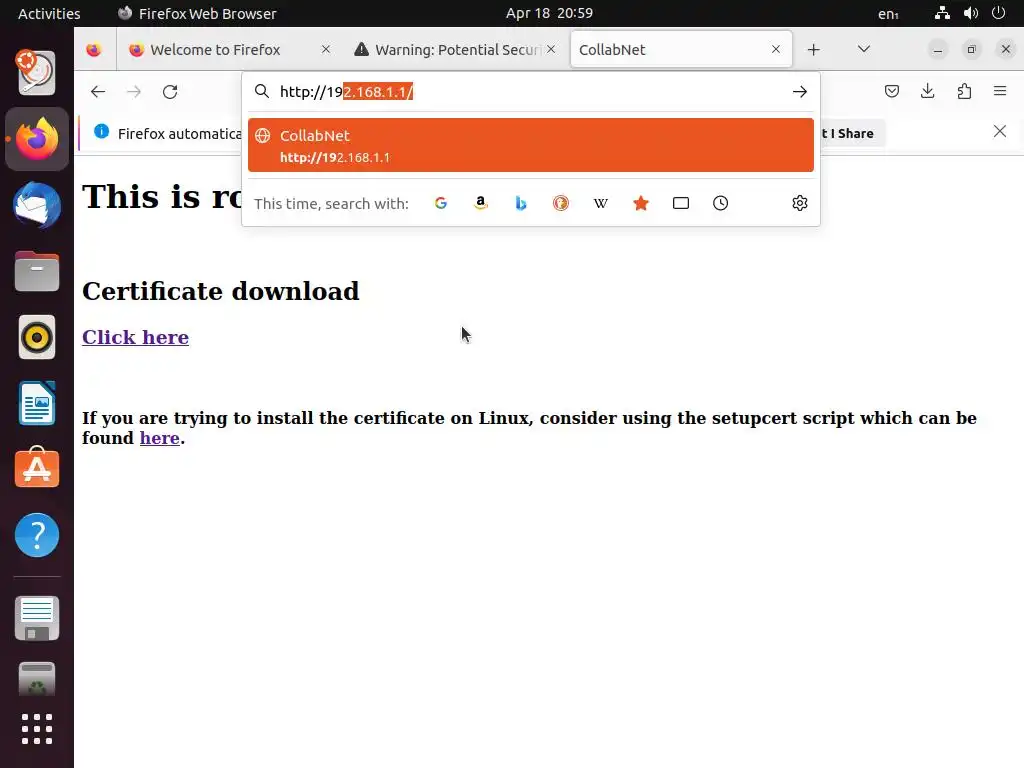The height and width of the screenshot is (768, 1024).
Task: Search bookmarks with the star icon
Action: click(x=641, y=203)
